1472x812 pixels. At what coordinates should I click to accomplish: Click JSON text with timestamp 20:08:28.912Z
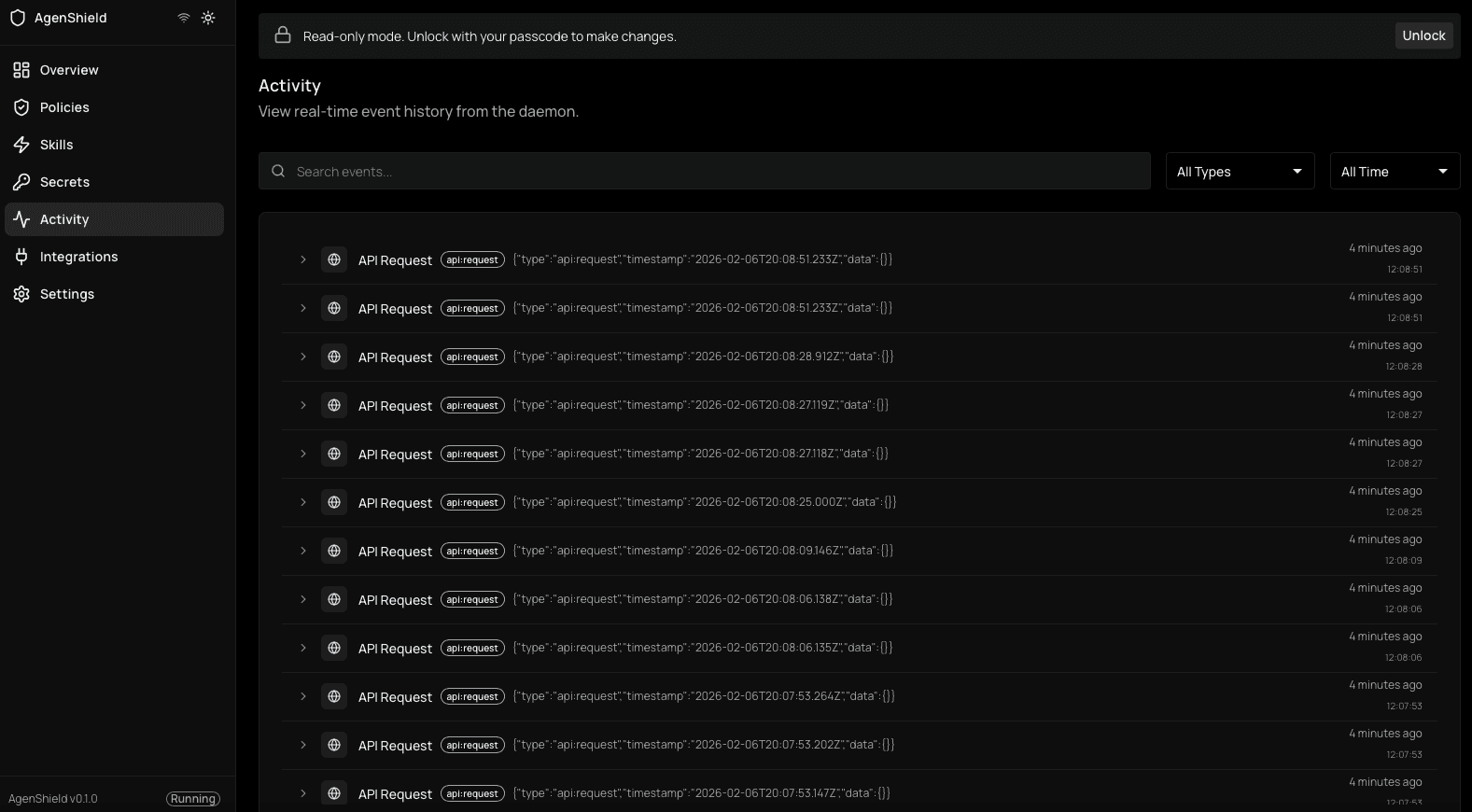point(704,357)
